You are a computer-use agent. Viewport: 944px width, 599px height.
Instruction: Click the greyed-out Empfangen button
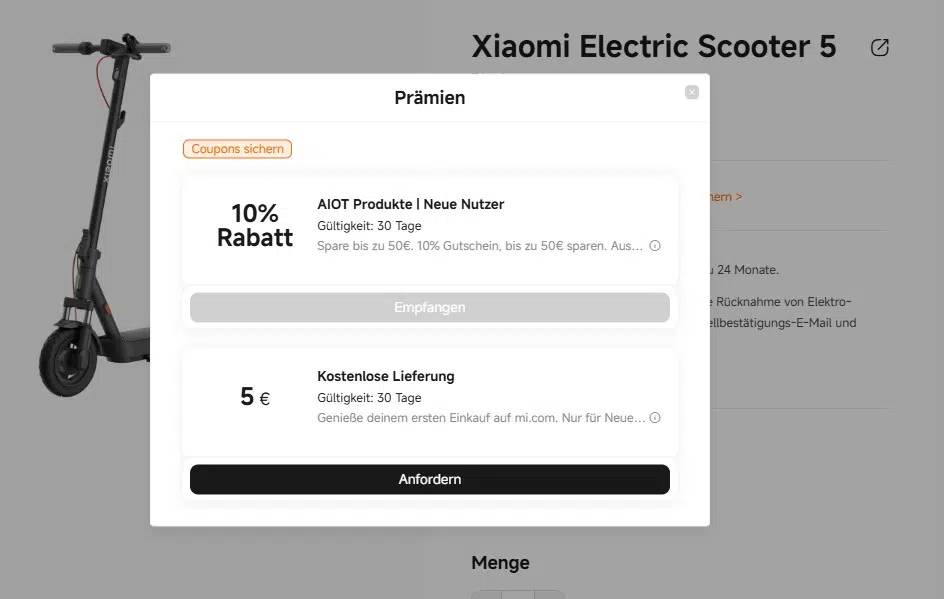pyautogui.click(x=430, y=307)
